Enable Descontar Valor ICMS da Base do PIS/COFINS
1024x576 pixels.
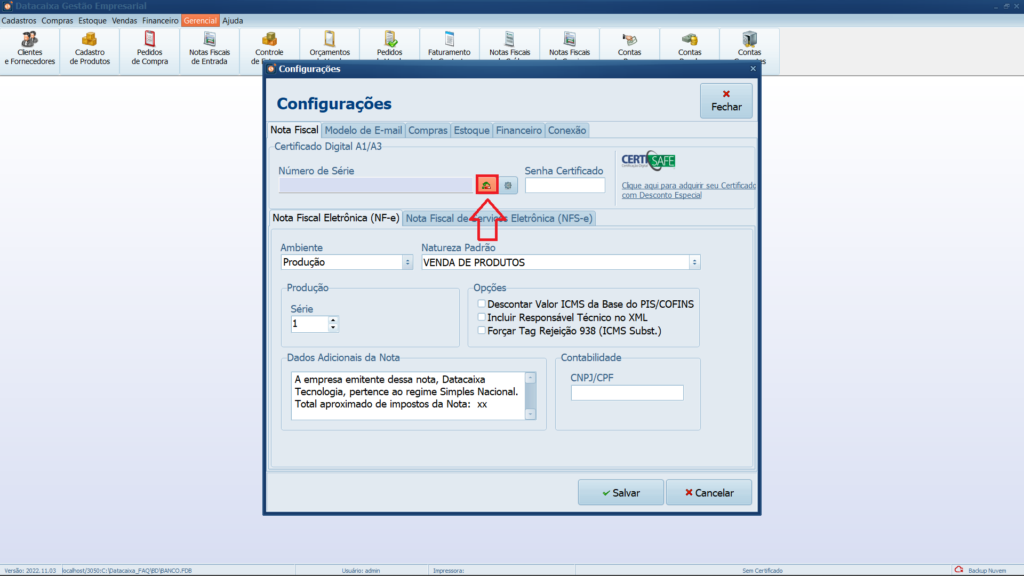click(x=482, y=304)
